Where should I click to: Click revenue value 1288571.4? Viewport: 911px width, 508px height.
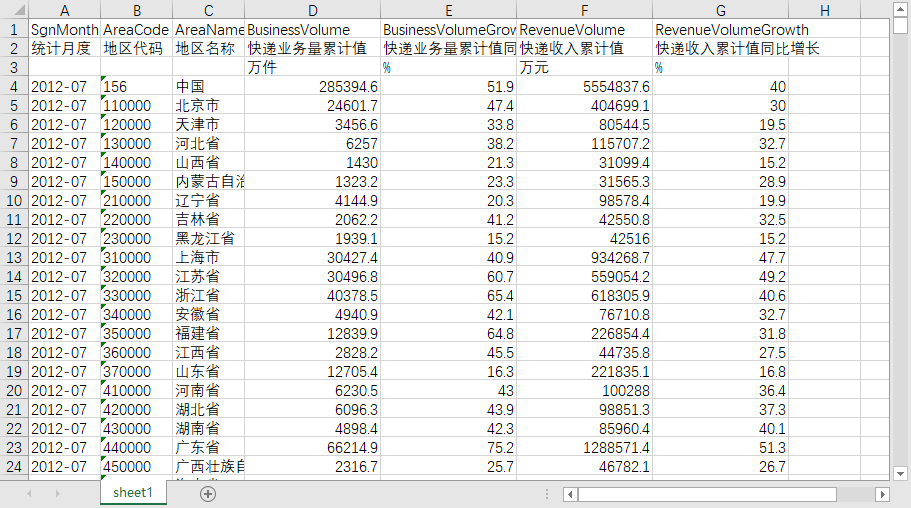[x=584, y=448]
